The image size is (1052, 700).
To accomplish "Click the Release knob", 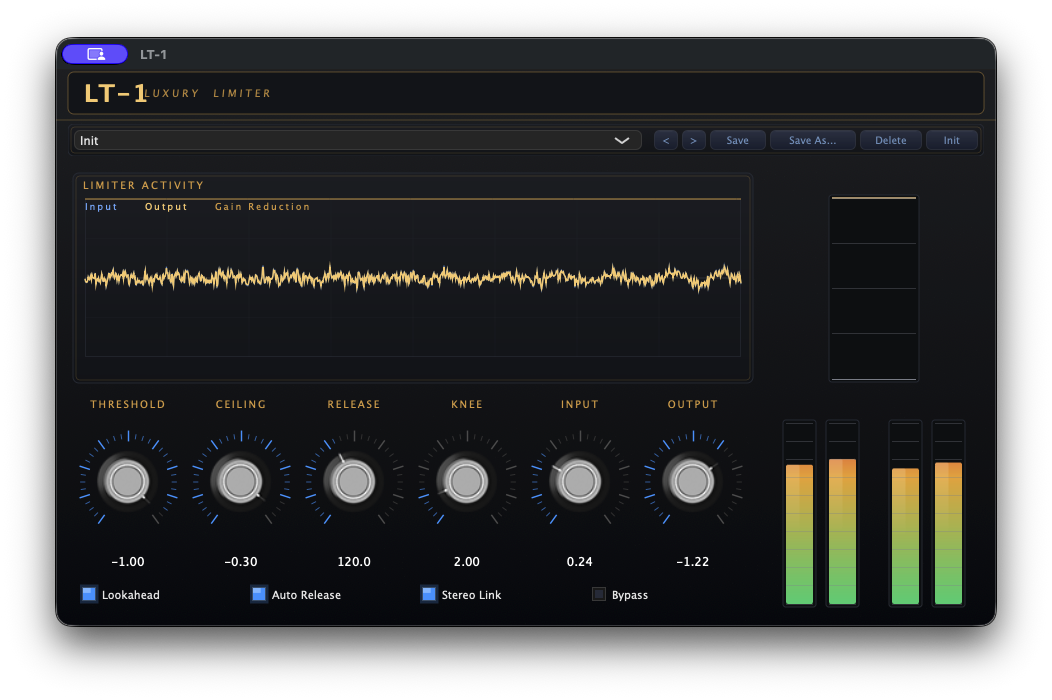I will pyautogui.click(x=353, y=481).
